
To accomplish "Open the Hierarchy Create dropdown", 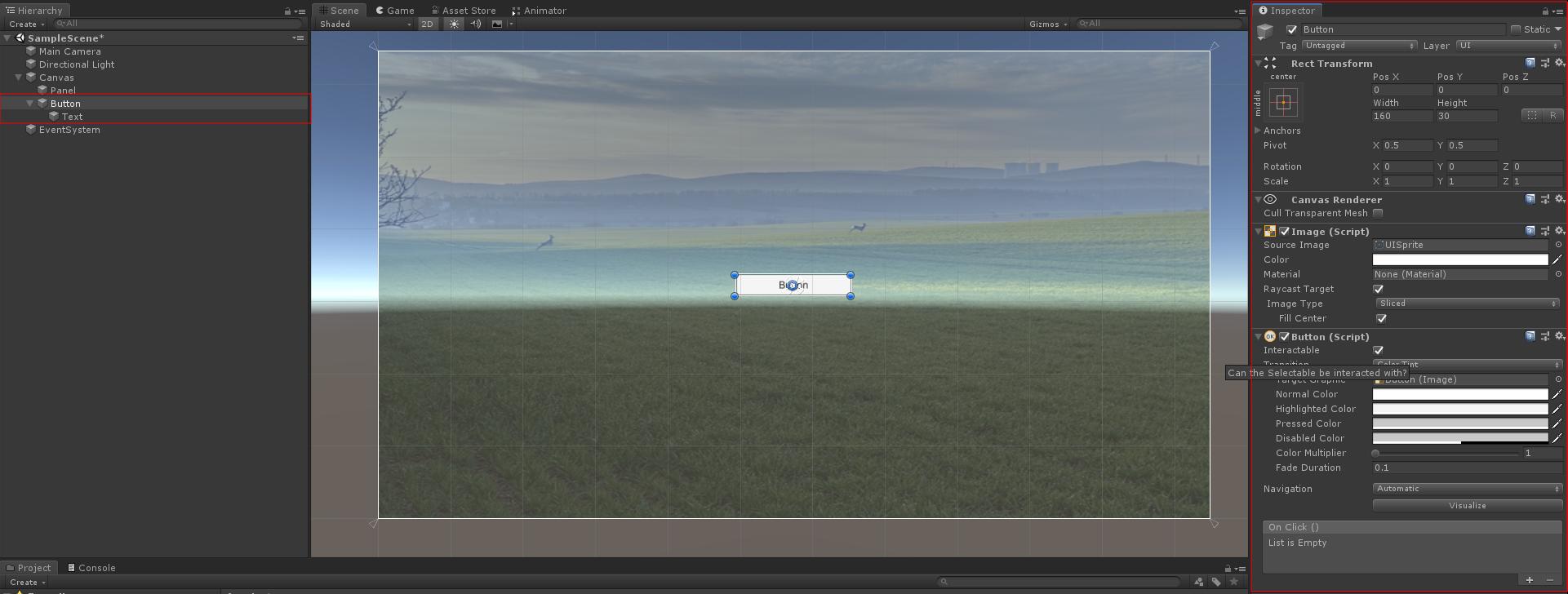I will (x=27, y=24).
